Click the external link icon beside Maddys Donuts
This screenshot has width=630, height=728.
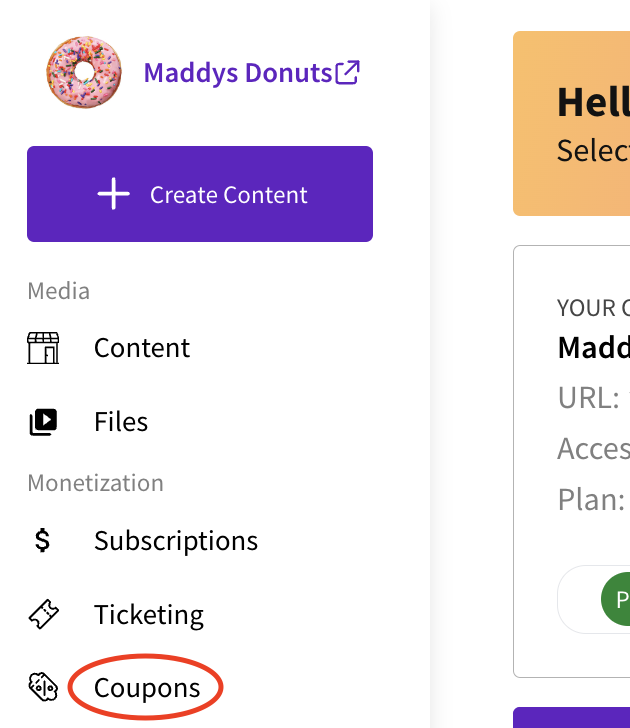[347, 72]
